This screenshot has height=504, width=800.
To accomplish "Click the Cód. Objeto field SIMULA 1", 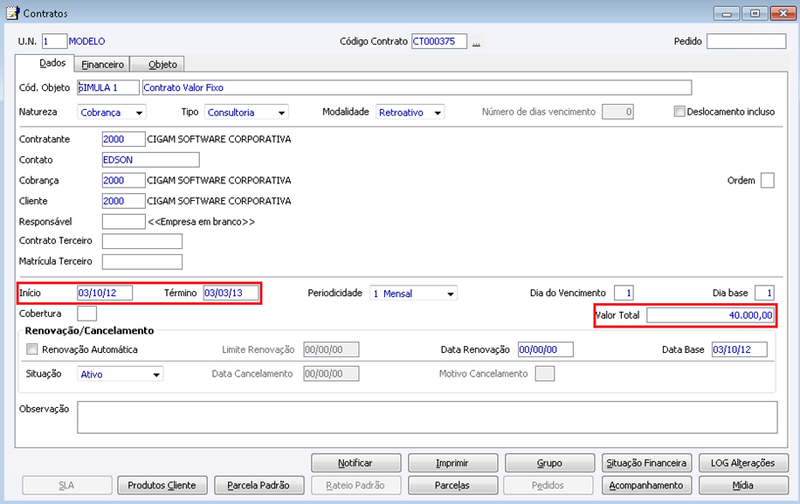I will (x=108, y=88).
